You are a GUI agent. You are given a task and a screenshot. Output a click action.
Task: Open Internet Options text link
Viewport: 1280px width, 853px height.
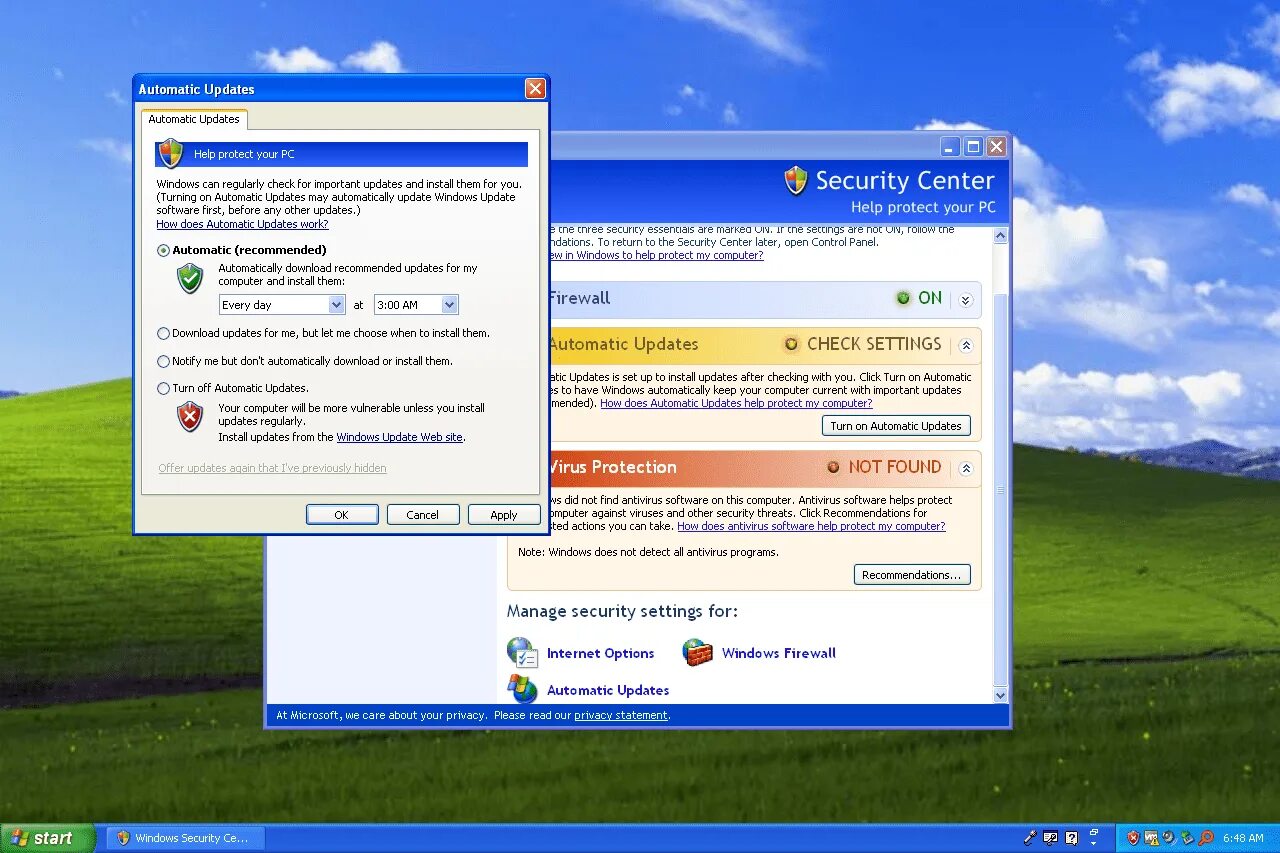(x=600, y=653)
